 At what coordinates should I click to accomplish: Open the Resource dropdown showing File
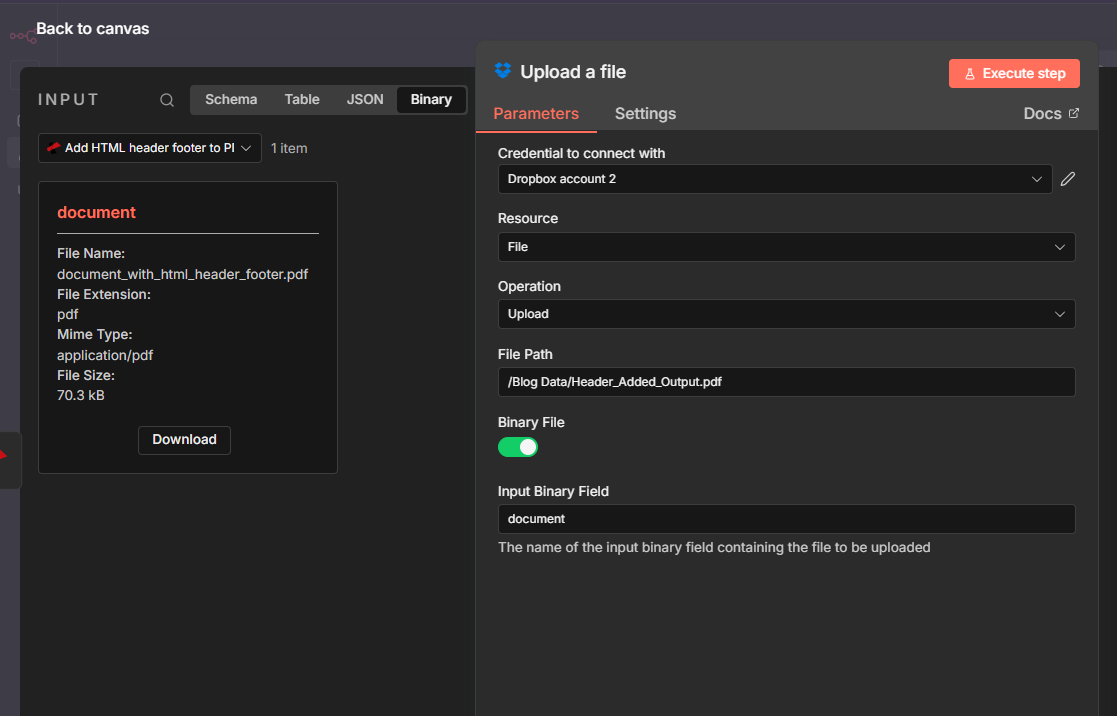pyautogui.click(x=786, y=247)
